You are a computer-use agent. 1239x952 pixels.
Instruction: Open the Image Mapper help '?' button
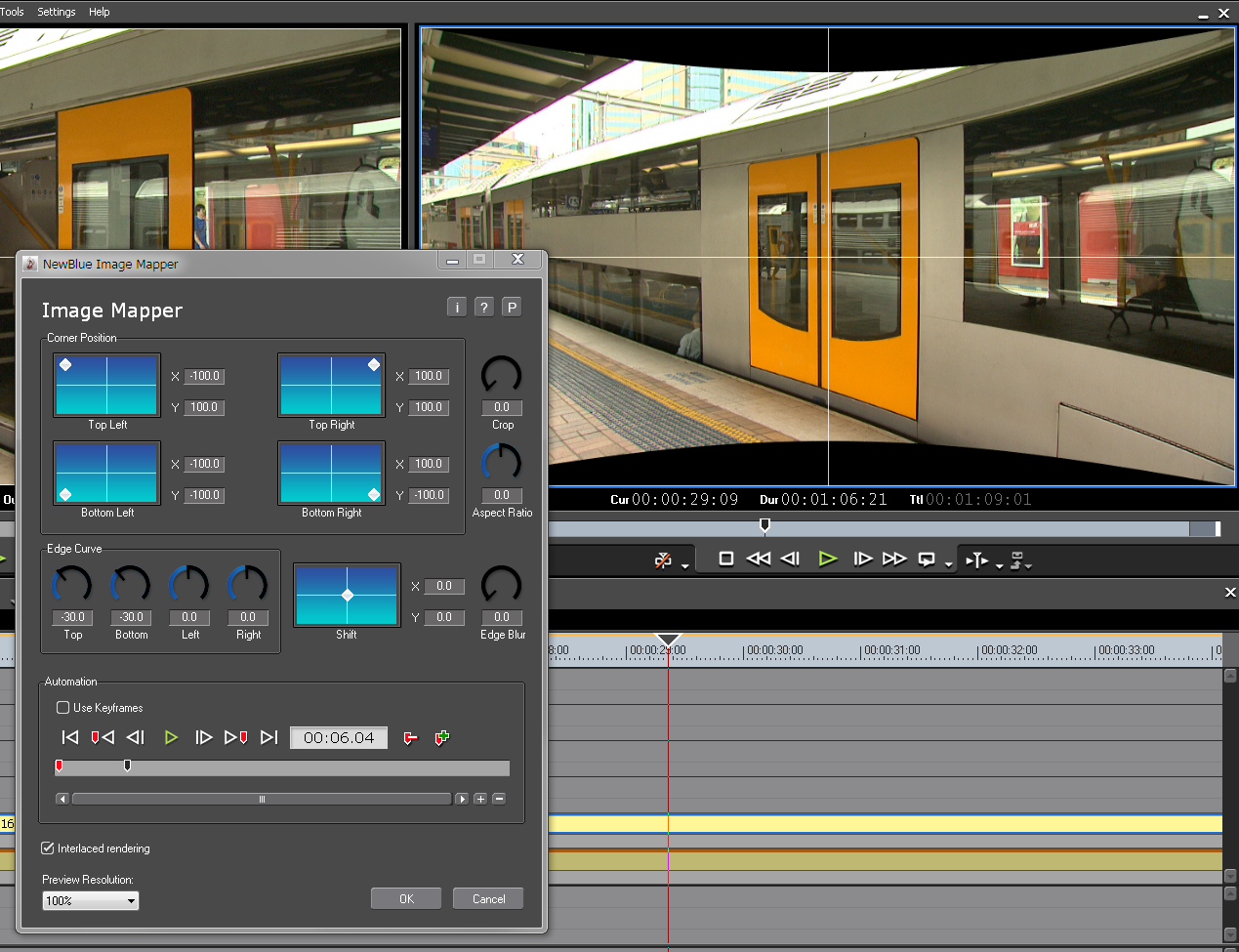point(483,308)
